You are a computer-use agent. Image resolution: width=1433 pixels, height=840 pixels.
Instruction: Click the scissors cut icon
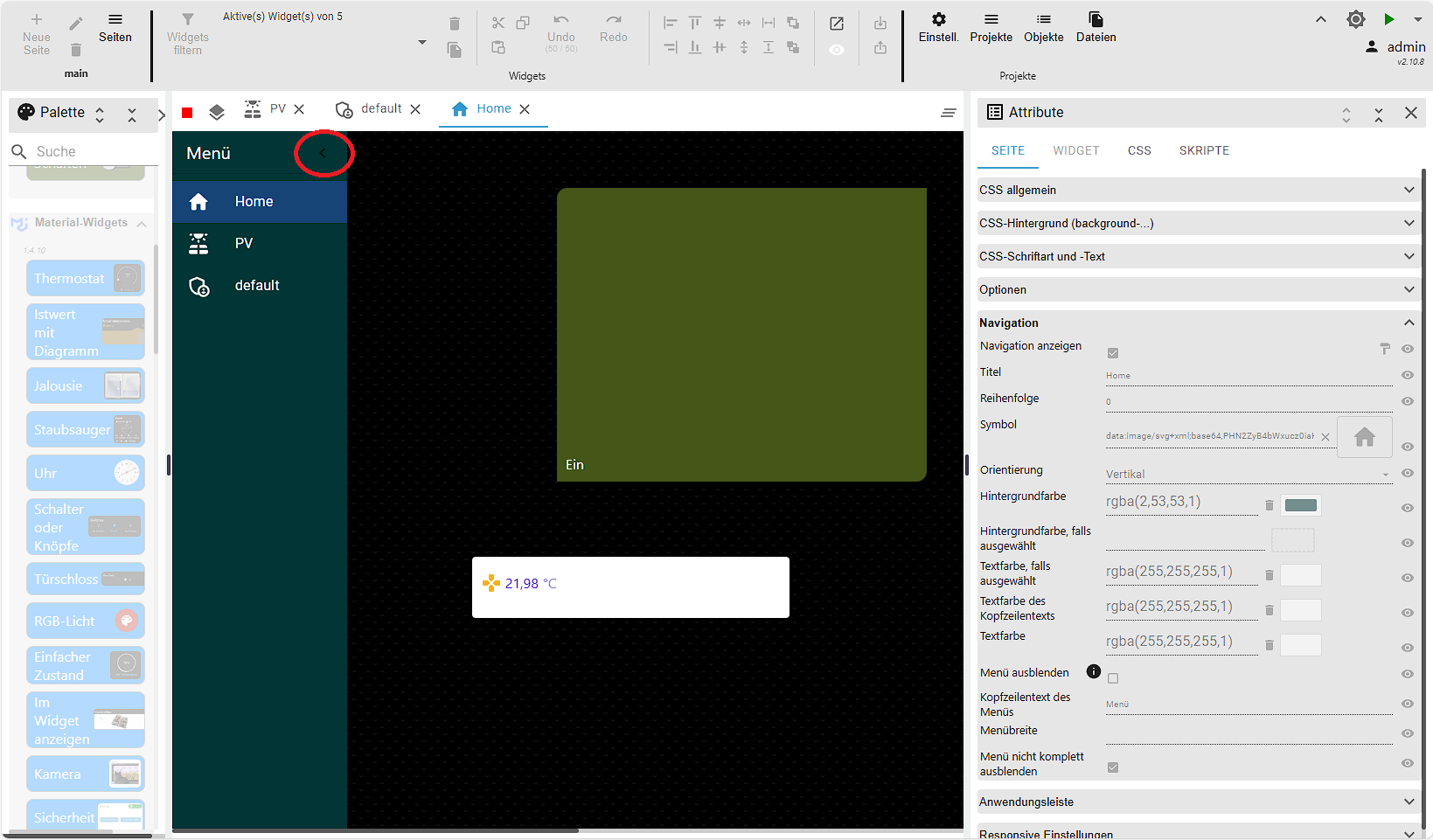[x=498, y=23]
